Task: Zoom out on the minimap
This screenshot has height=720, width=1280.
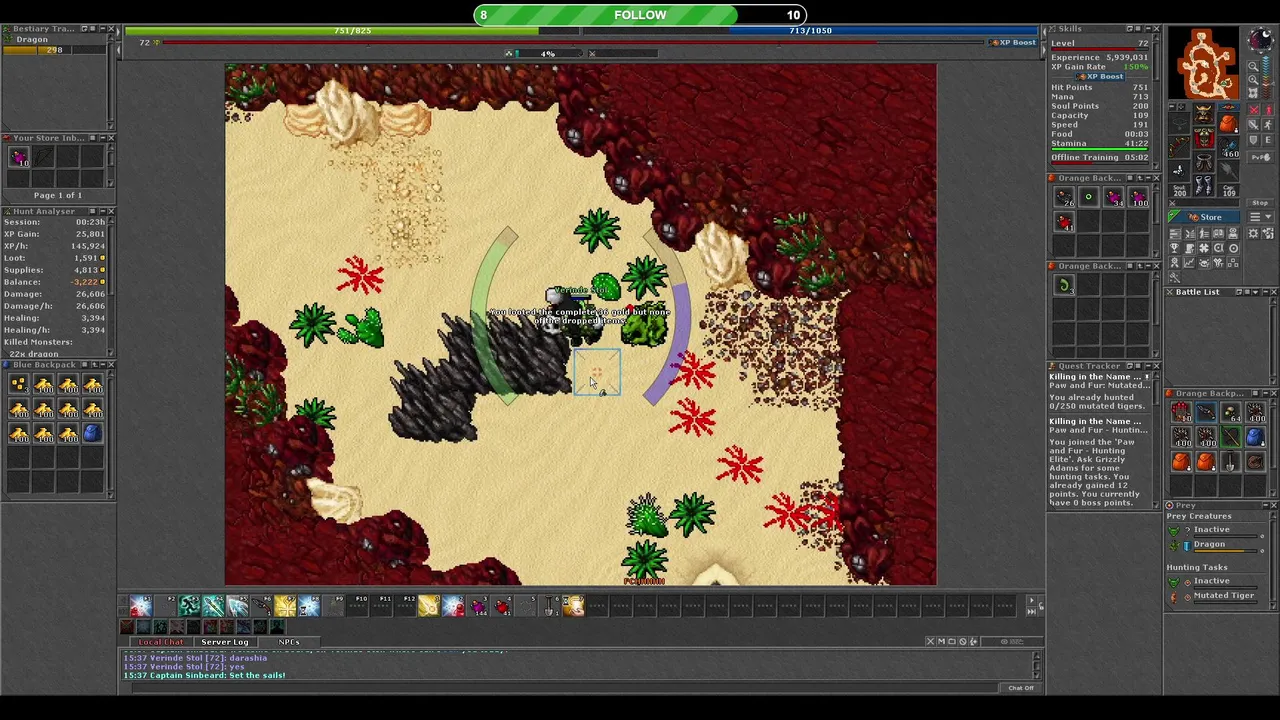Action: (1253, 67)
